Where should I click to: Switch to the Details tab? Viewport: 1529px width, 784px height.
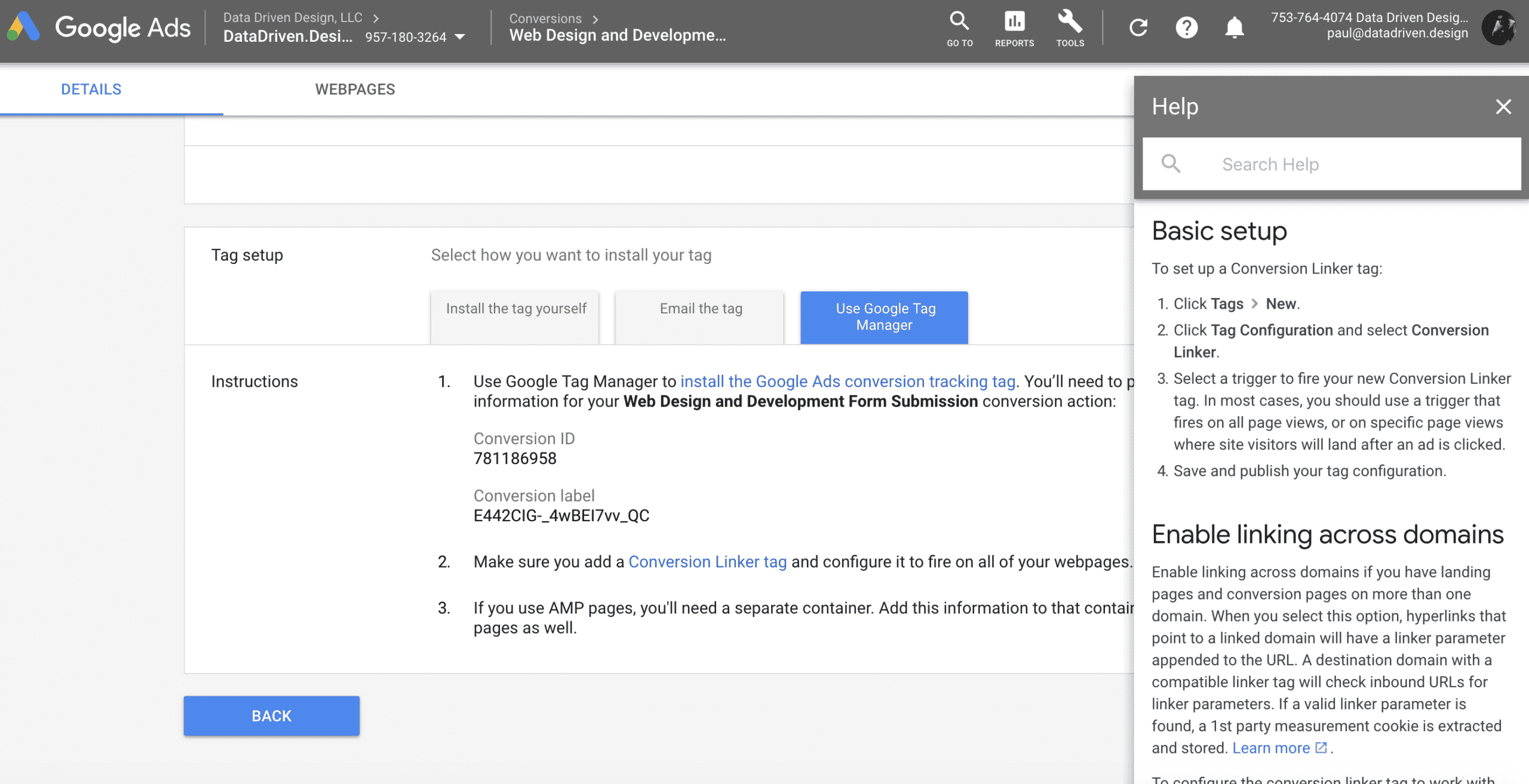[x=91, y=90]
